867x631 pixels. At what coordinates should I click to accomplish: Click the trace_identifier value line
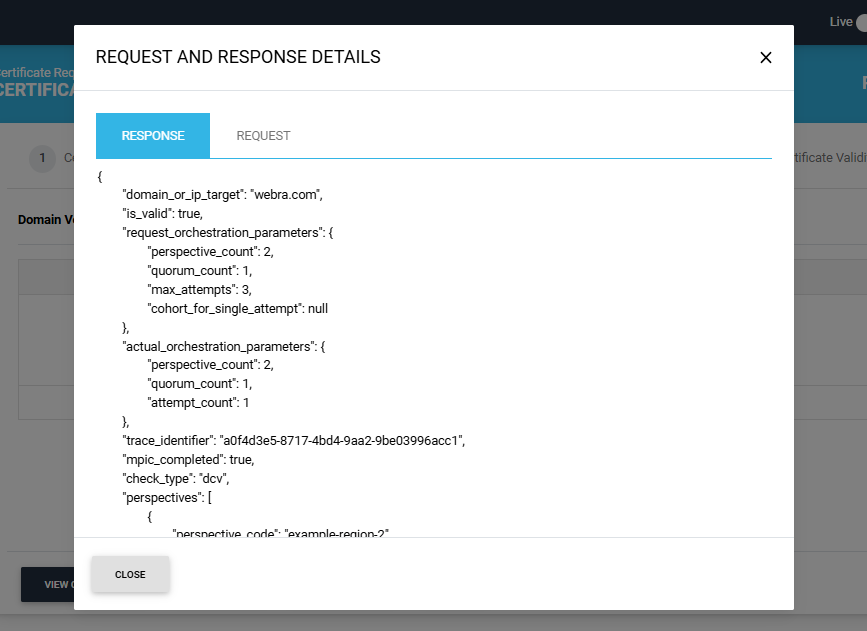tap(294, 441)
